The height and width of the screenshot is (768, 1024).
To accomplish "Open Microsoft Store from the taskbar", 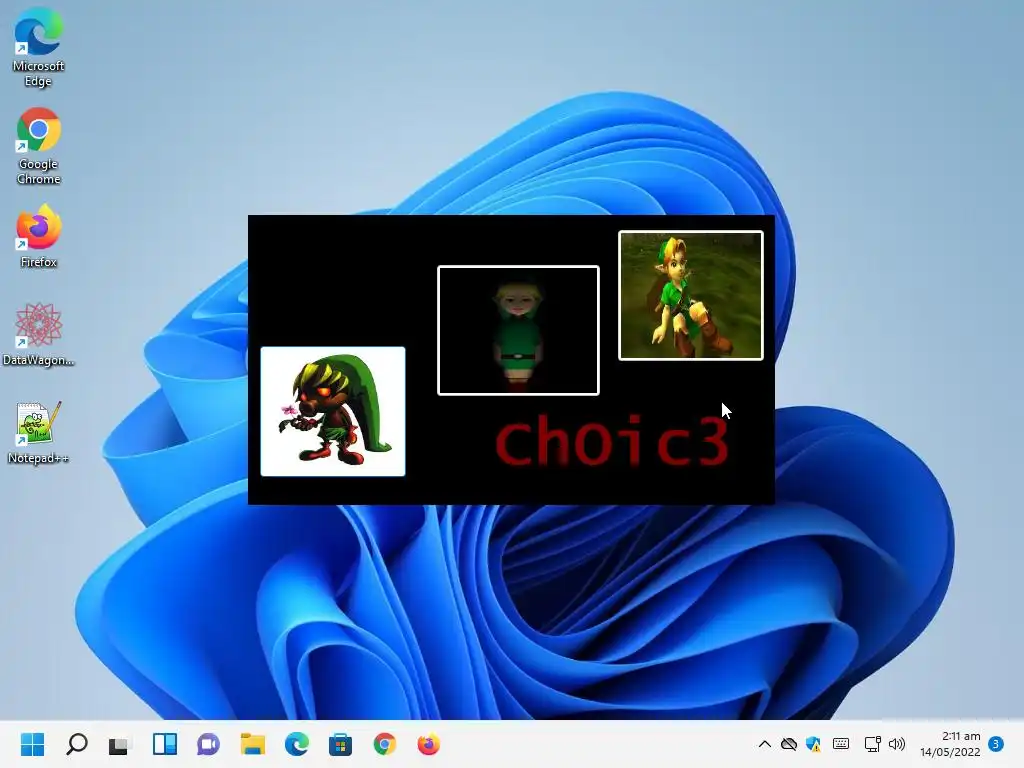I will pyautogui.click(x=340, y=744).
